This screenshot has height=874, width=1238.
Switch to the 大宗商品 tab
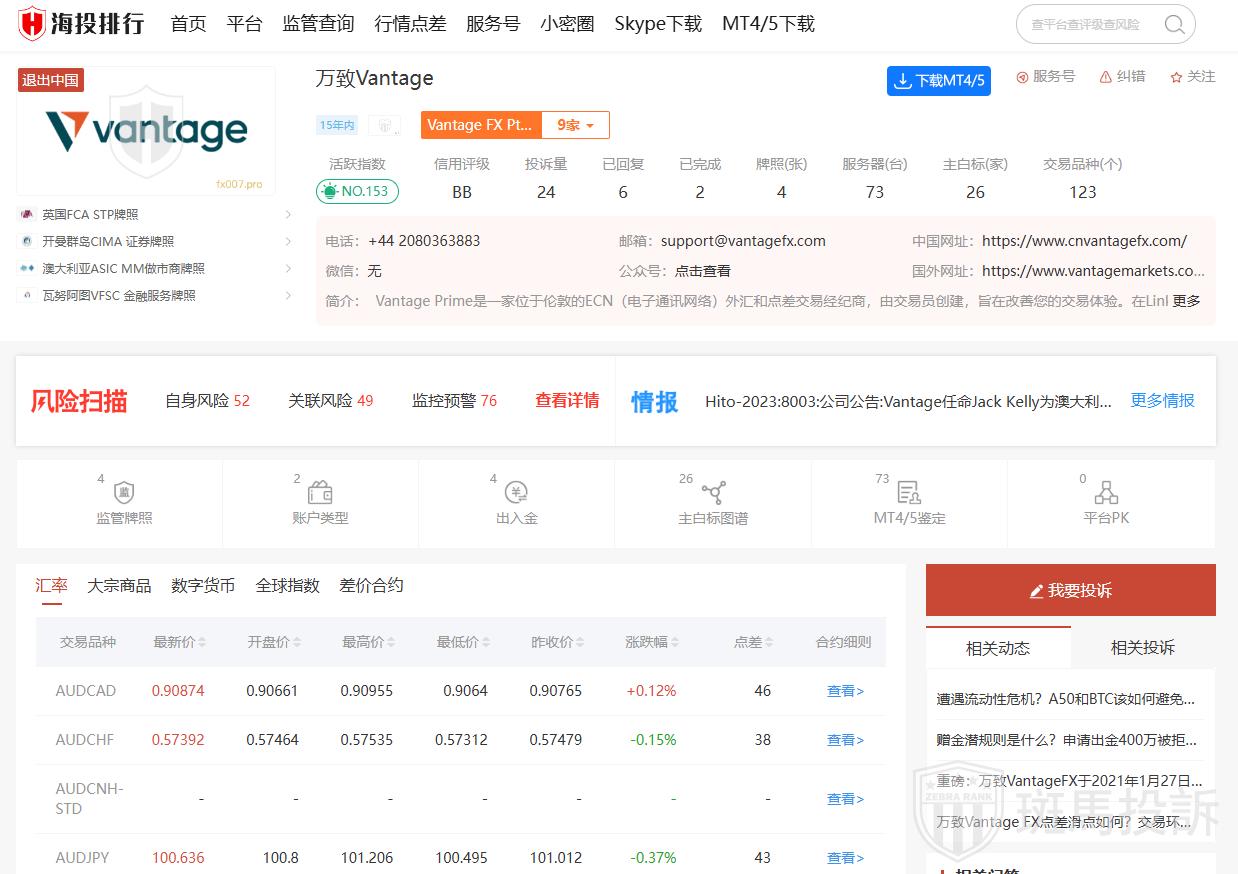tap(119, 585)
